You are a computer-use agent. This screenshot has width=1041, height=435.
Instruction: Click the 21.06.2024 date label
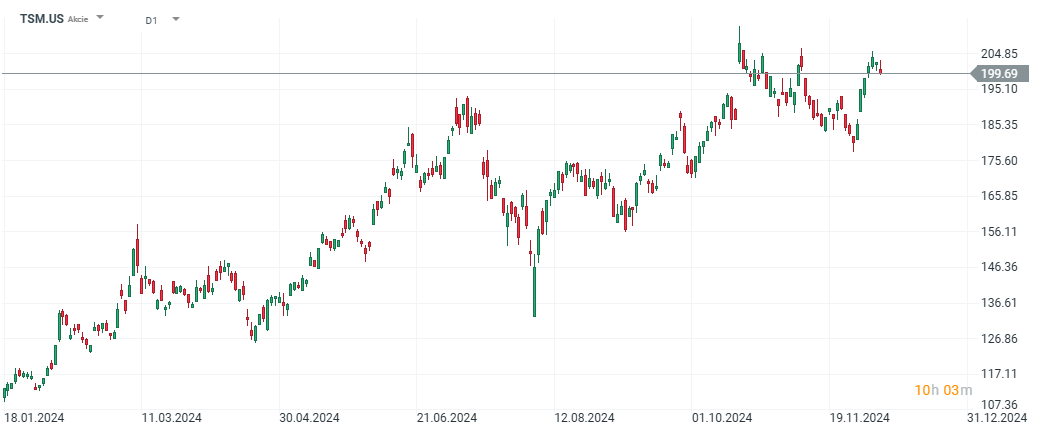point(447,417)
